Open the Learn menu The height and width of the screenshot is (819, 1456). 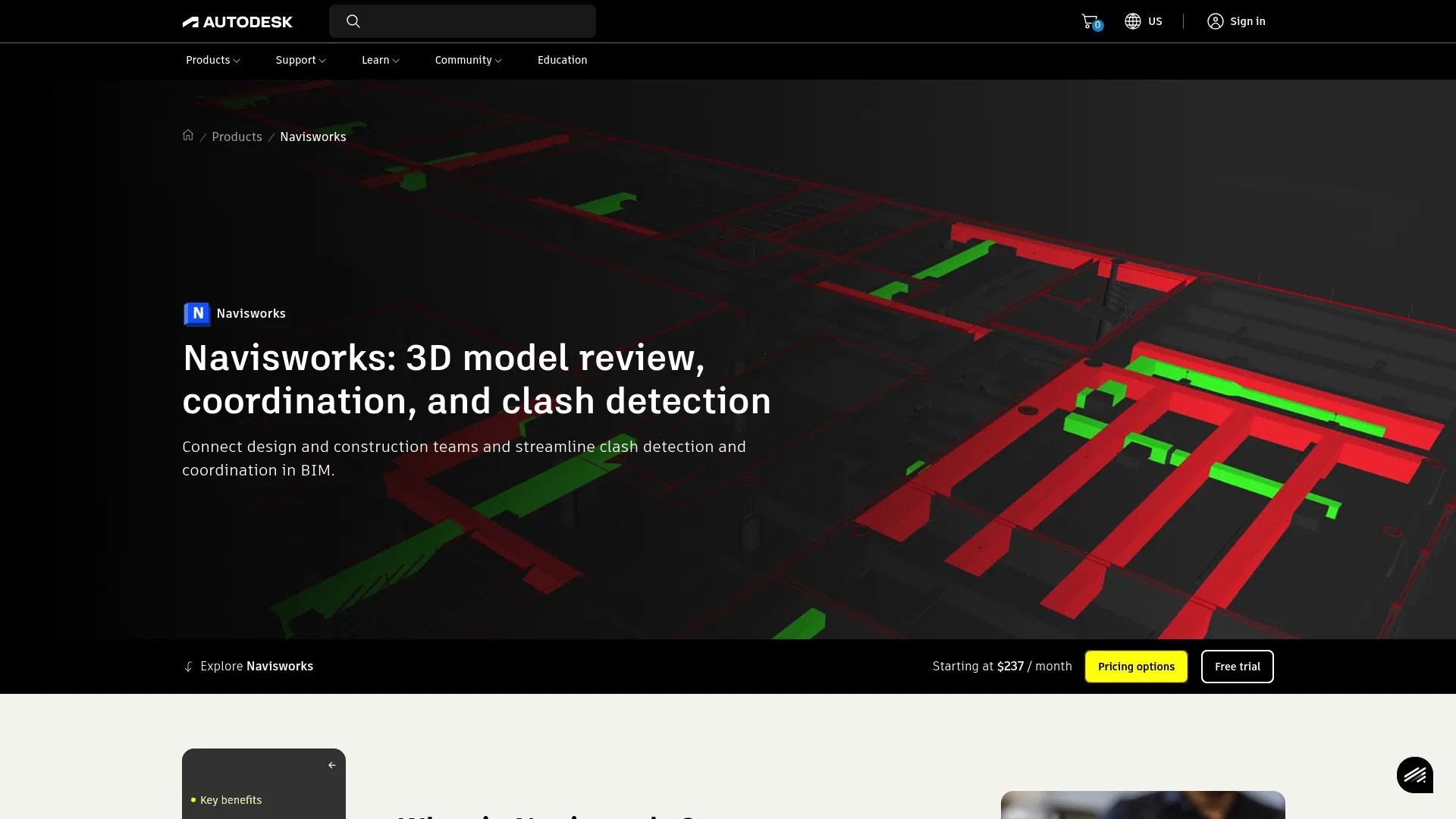click(x=381, y=60)
